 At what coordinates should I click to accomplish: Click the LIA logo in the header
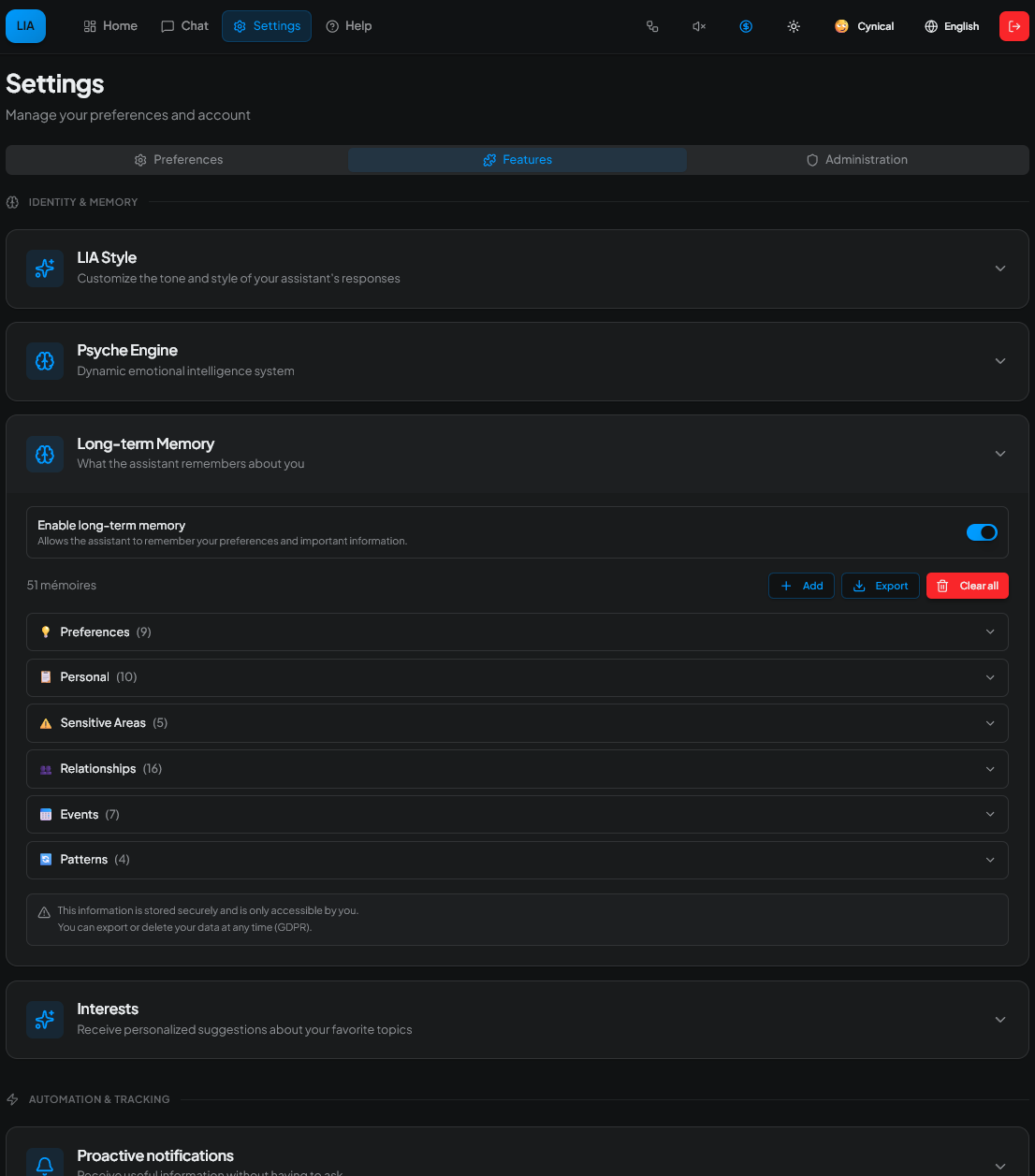(25, 26)
